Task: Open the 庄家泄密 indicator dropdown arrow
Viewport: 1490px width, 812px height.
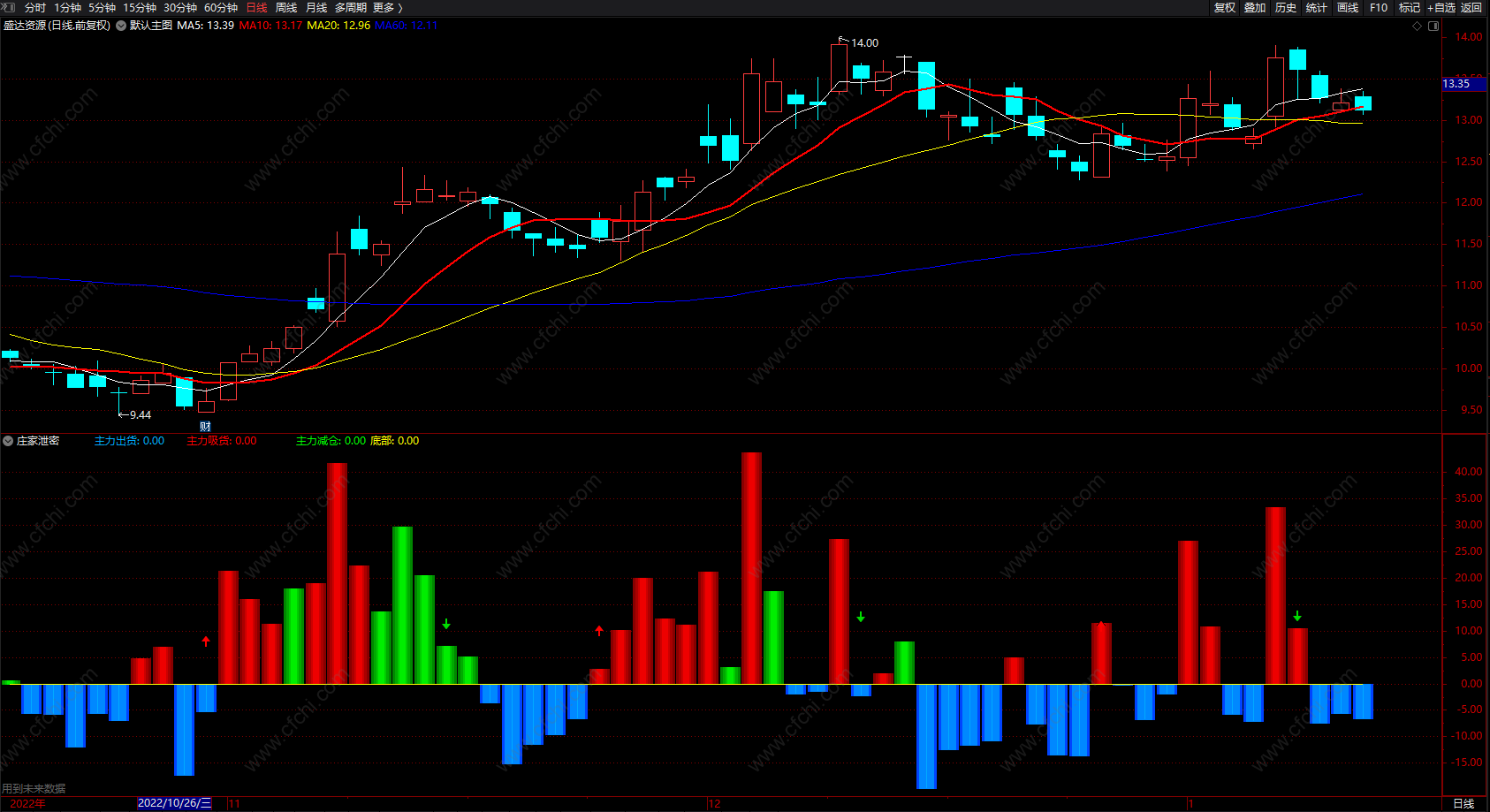Action: pos(8,441)
